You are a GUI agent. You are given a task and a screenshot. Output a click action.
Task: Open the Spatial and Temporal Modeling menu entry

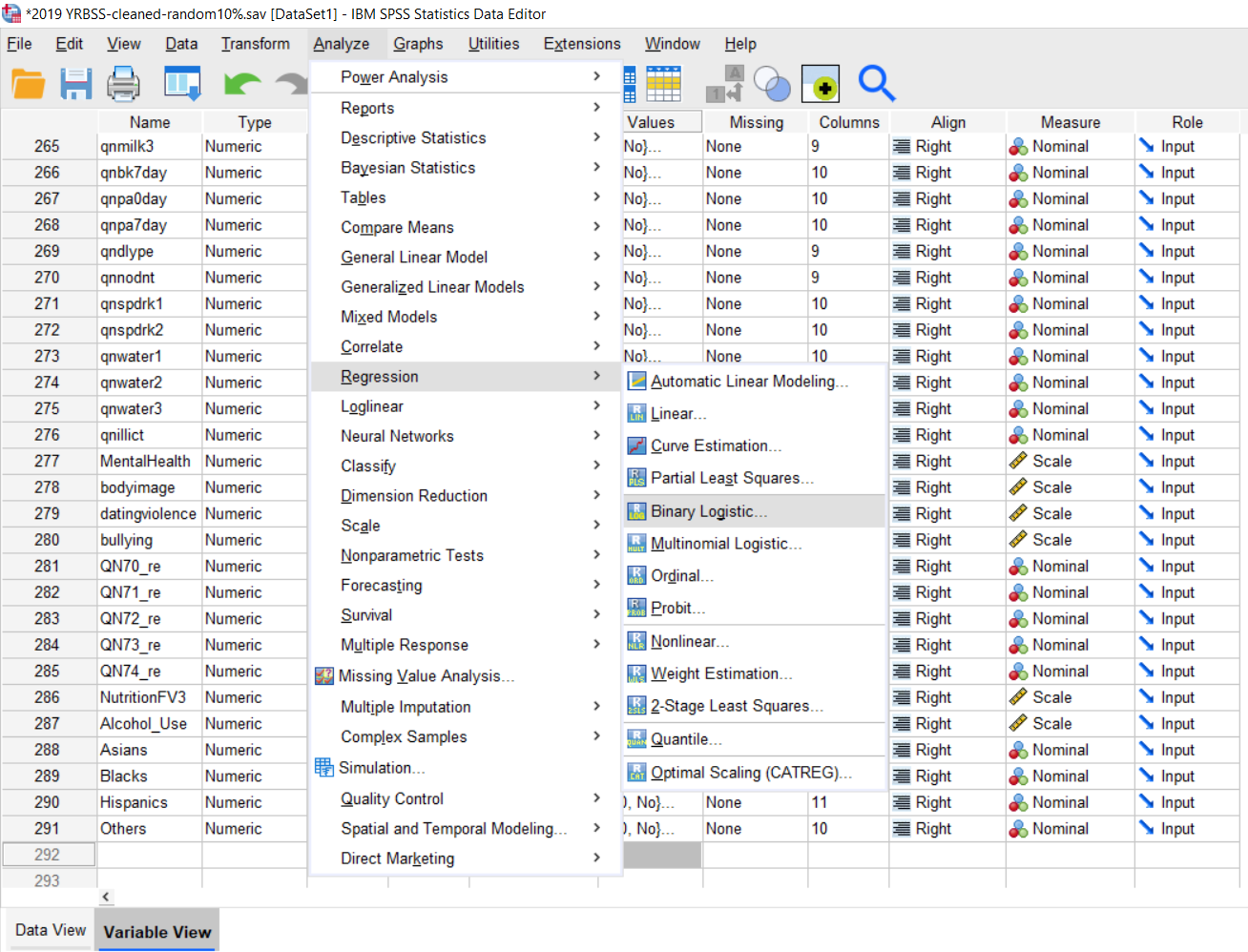pos(467,829)
